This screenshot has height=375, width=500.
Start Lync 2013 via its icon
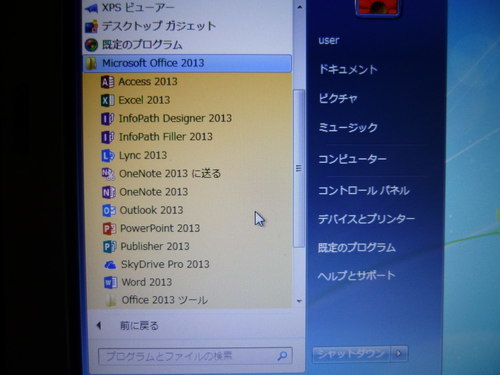point(108,155)
